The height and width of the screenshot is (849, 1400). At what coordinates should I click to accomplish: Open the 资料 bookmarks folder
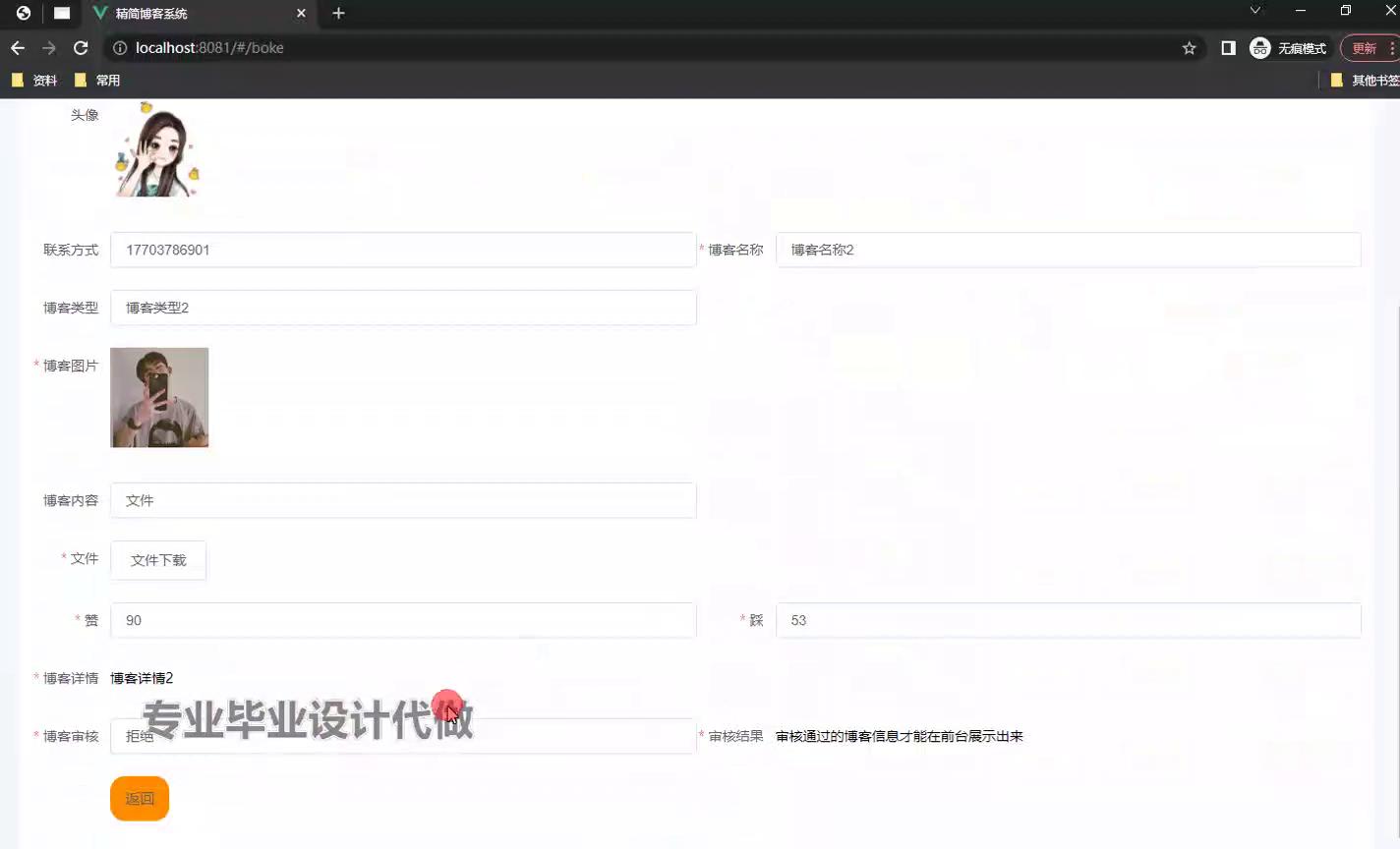[34, 81]
